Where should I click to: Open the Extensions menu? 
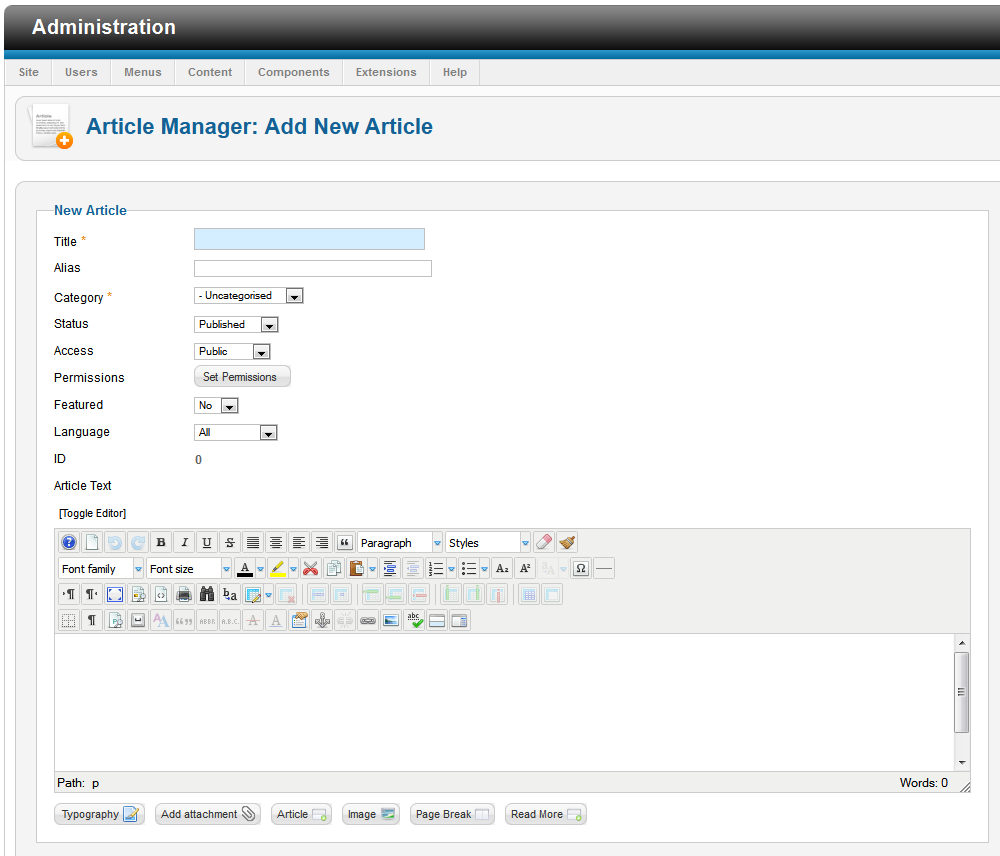click(386, 72)
